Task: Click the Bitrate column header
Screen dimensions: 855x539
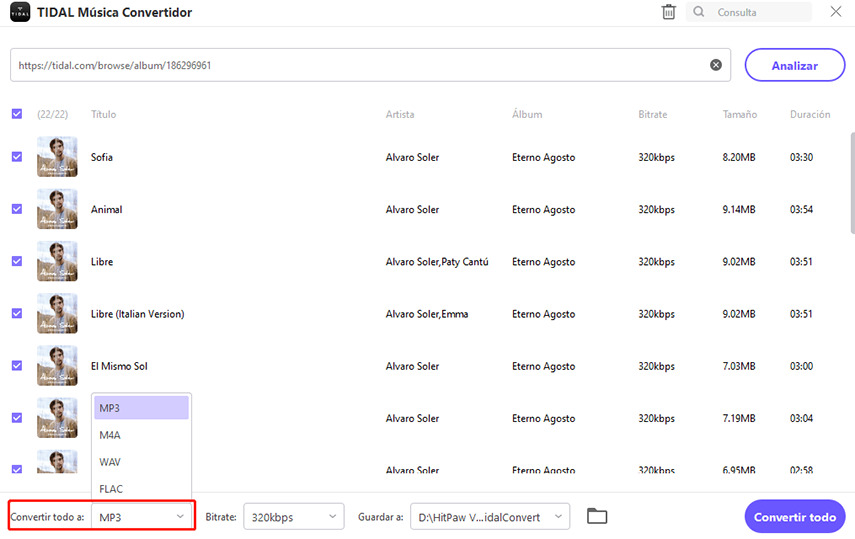Action: pyautogui.click(x=653, y=114)
